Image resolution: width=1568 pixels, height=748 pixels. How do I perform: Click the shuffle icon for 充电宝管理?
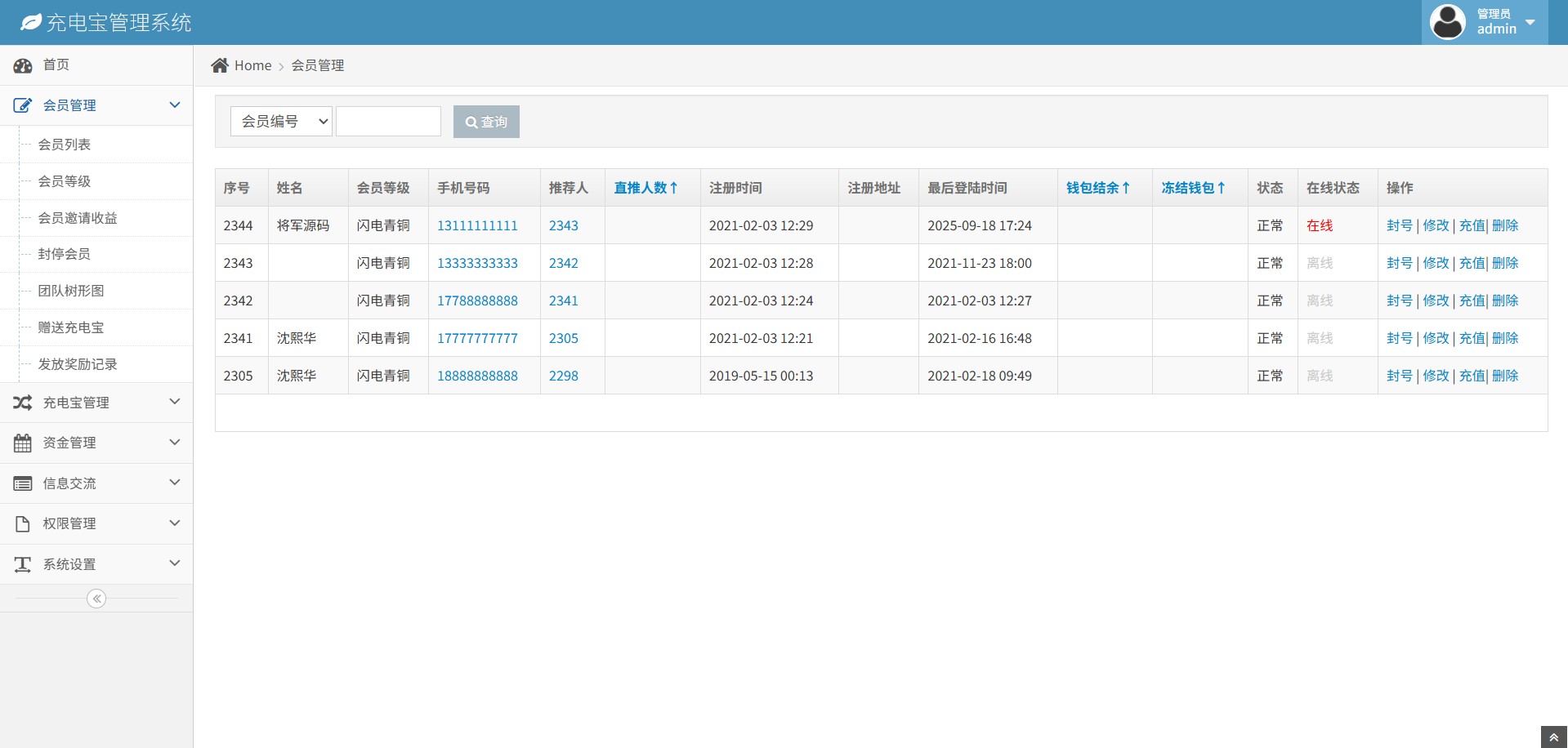click(23, 403)
